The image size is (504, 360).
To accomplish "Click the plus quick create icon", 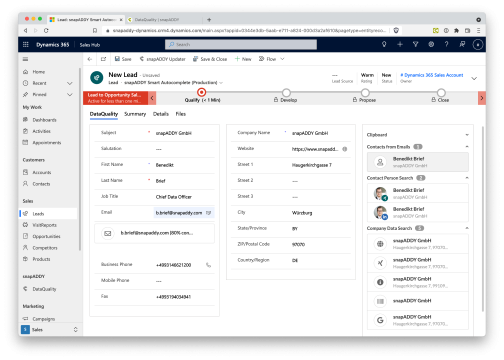I will point(400,44).
